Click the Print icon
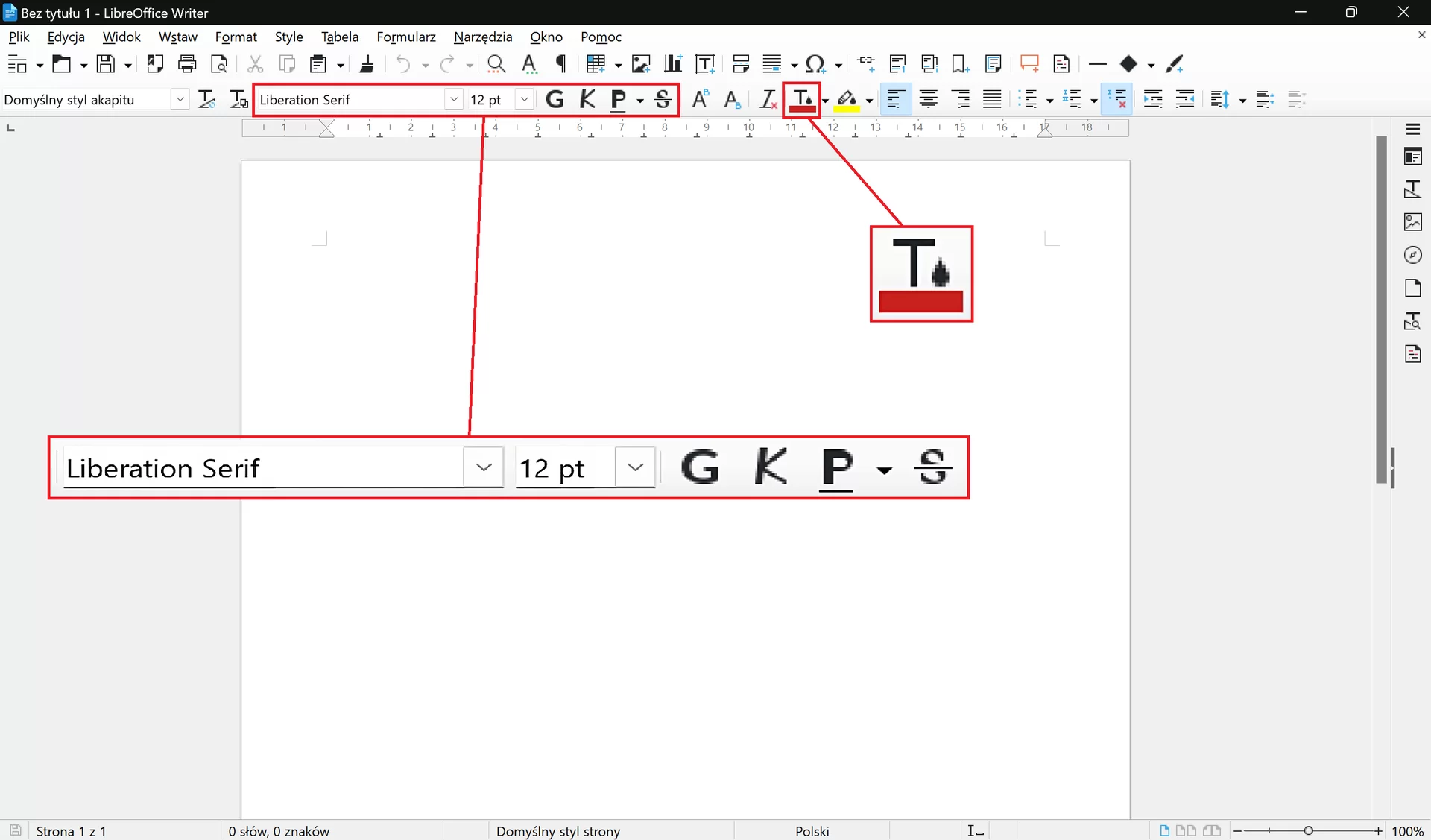The height and width of the screenshot is (840, 1431). click(187, 64)
